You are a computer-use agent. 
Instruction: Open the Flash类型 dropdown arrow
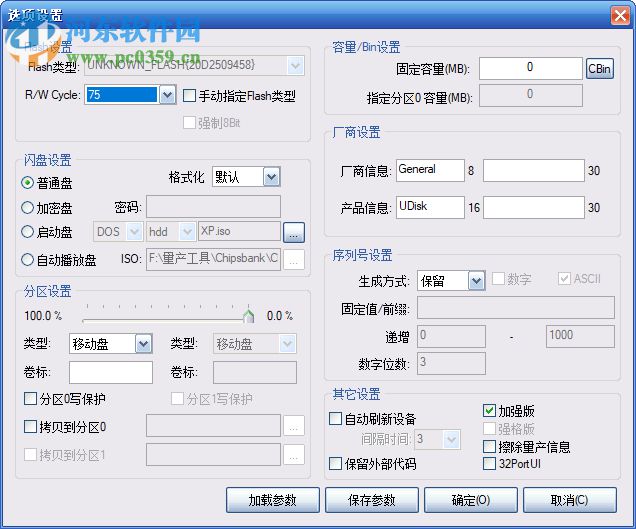[296, 66]
